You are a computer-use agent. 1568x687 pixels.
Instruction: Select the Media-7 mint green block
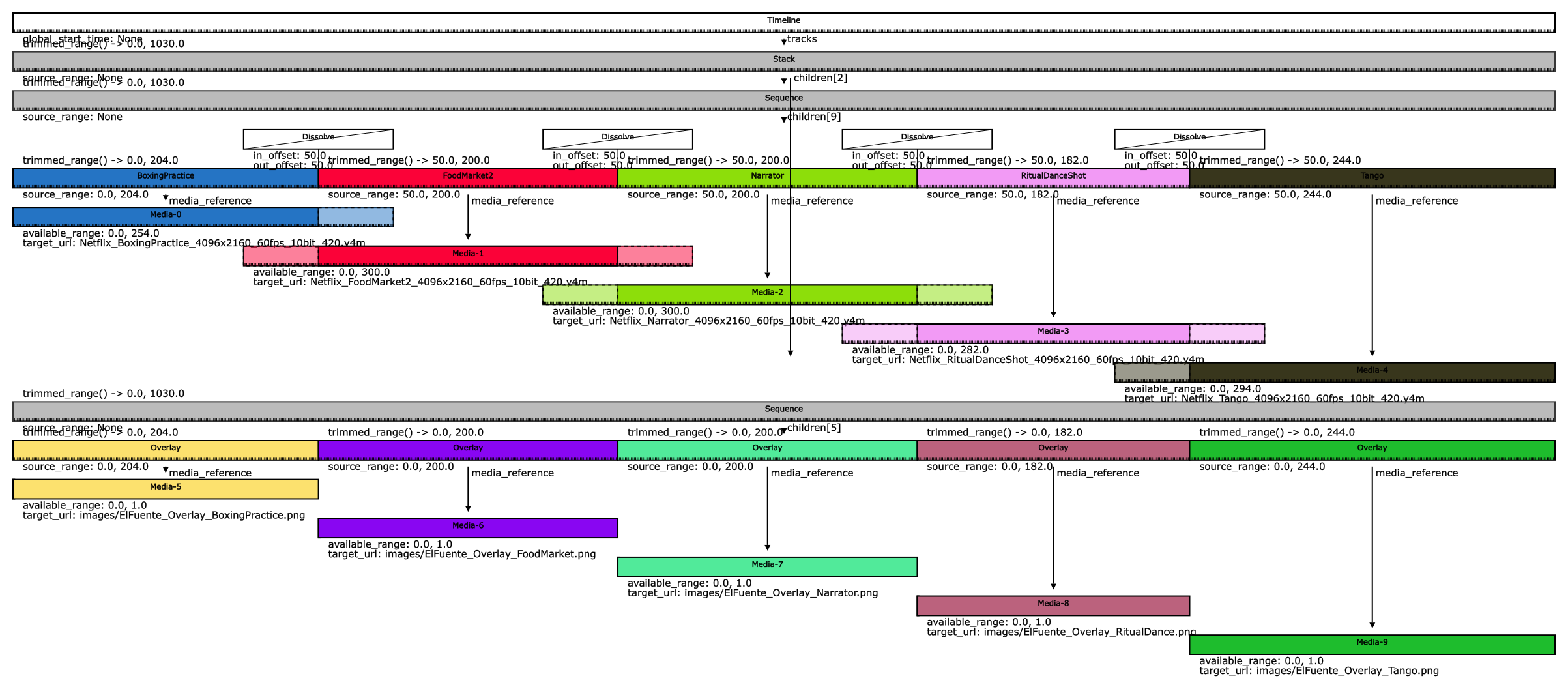(767, 566)
